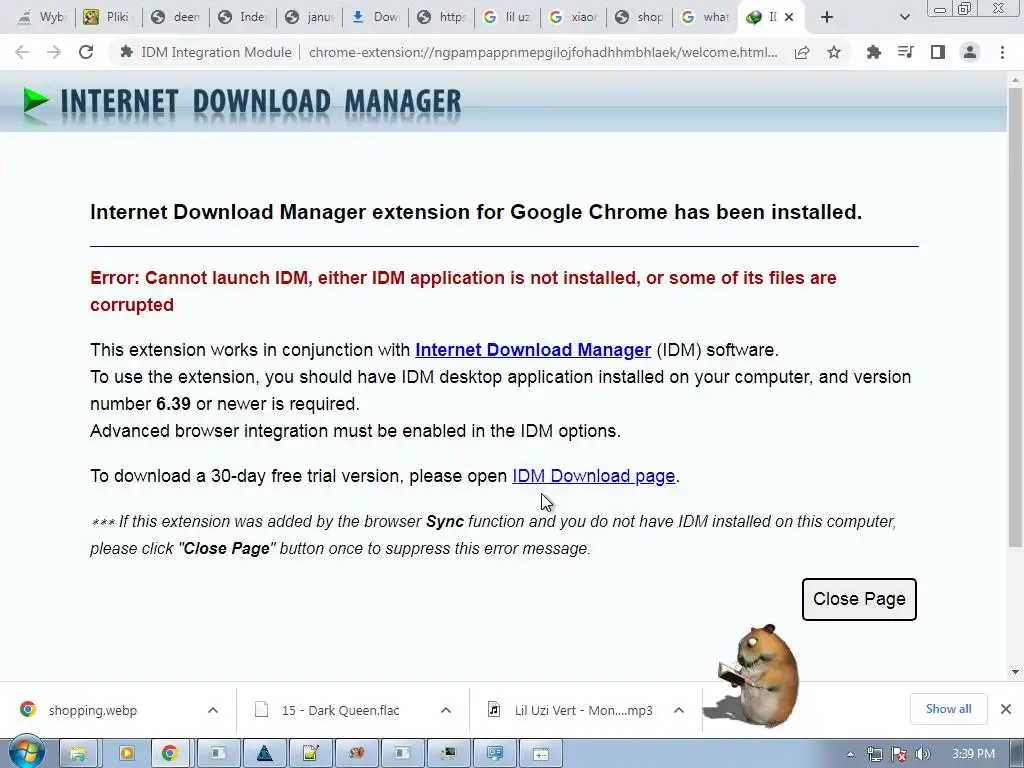Switch to the 'janu' tab
Image resolution: width=1024 pixels, height=768 pixels.
tap(310, 18)
